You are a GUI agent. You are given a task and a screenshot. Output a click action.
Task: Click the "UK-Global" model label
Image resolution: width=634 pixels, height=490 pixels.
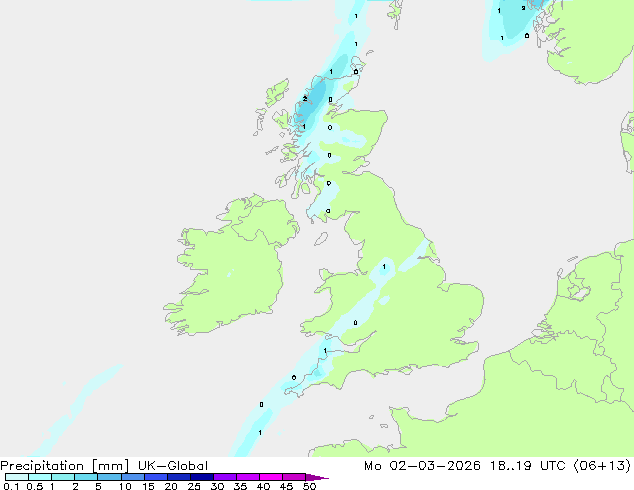point(173,466)
